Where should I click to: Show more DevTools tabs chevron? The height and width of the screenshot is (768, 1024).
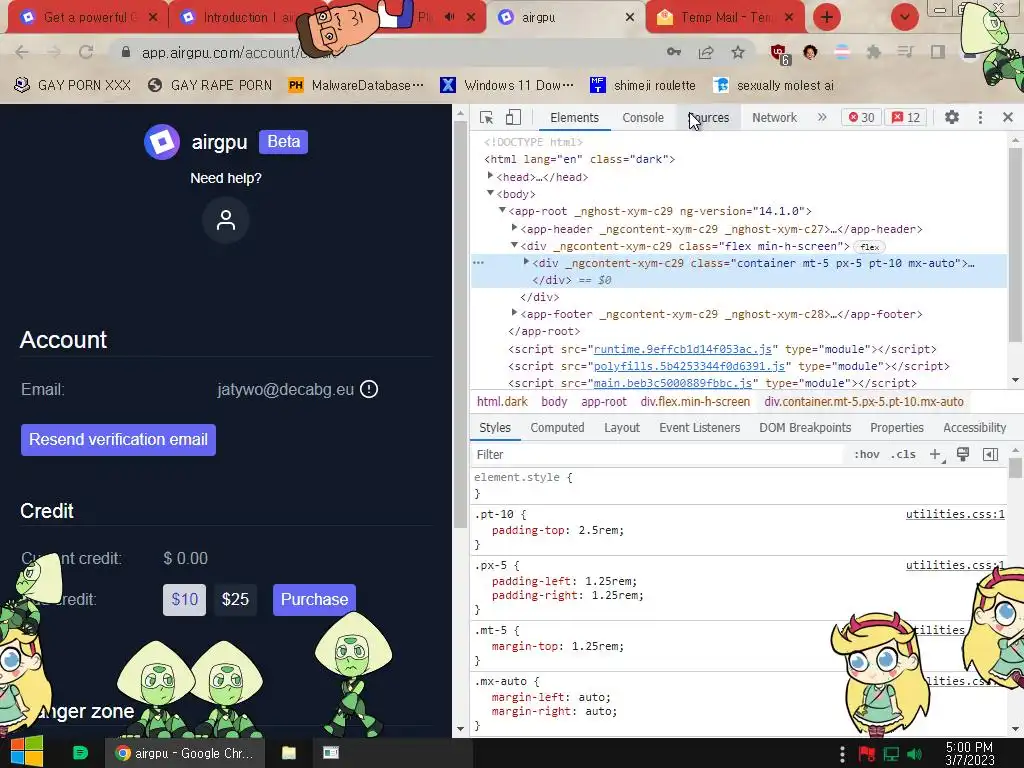[x=822, y=118]
